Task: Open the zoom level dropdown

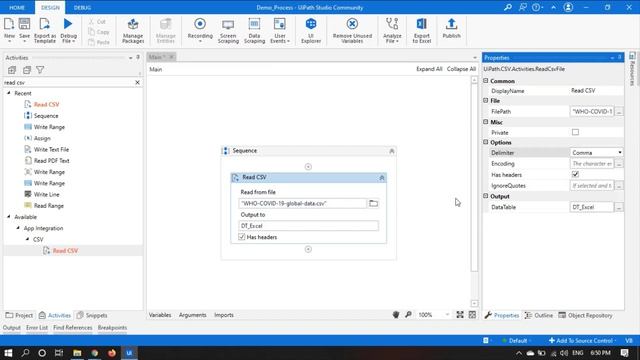Action: coord(447,315)
